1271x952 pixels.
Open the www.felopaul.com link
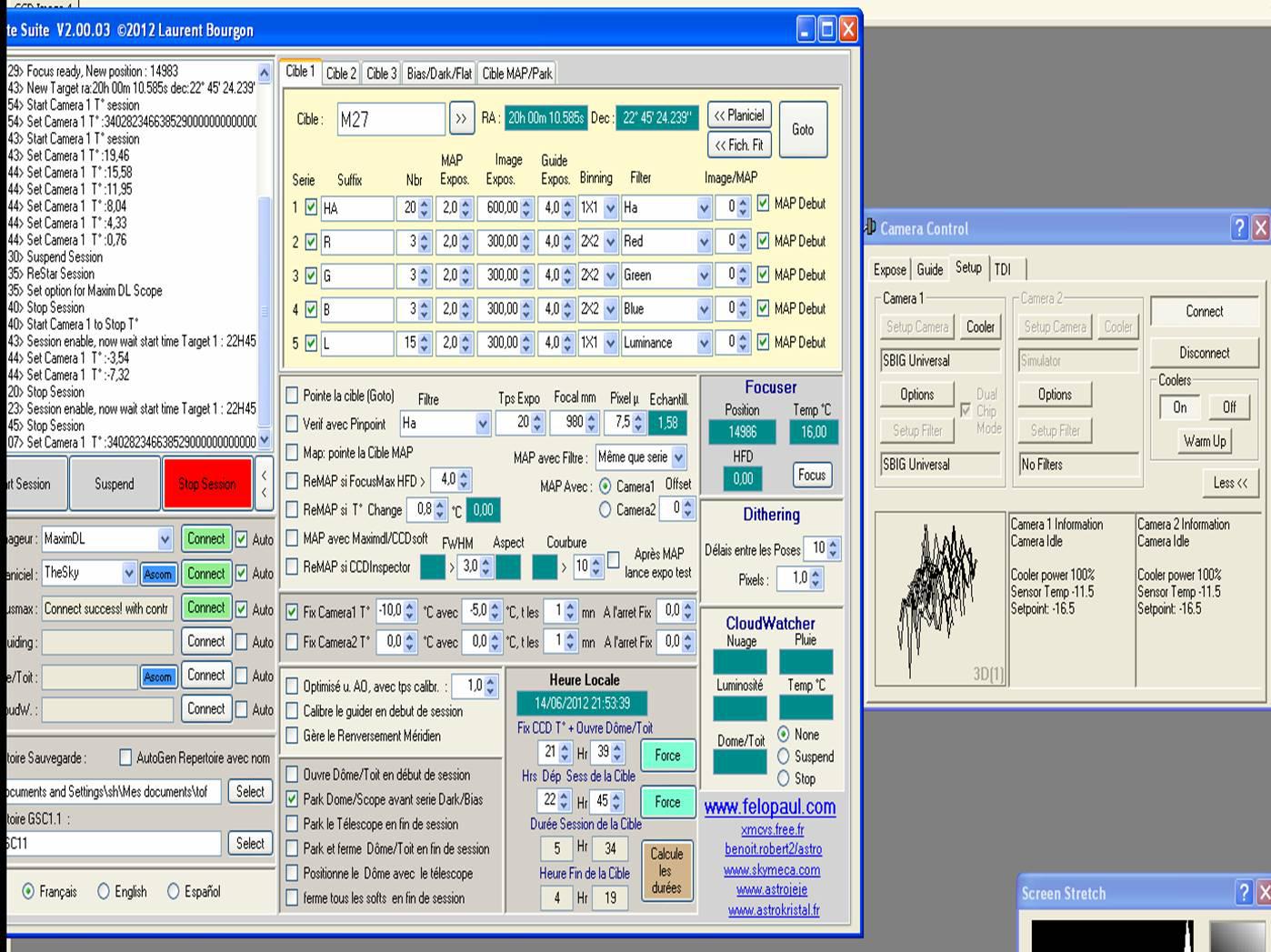click(x=770, y=807)
